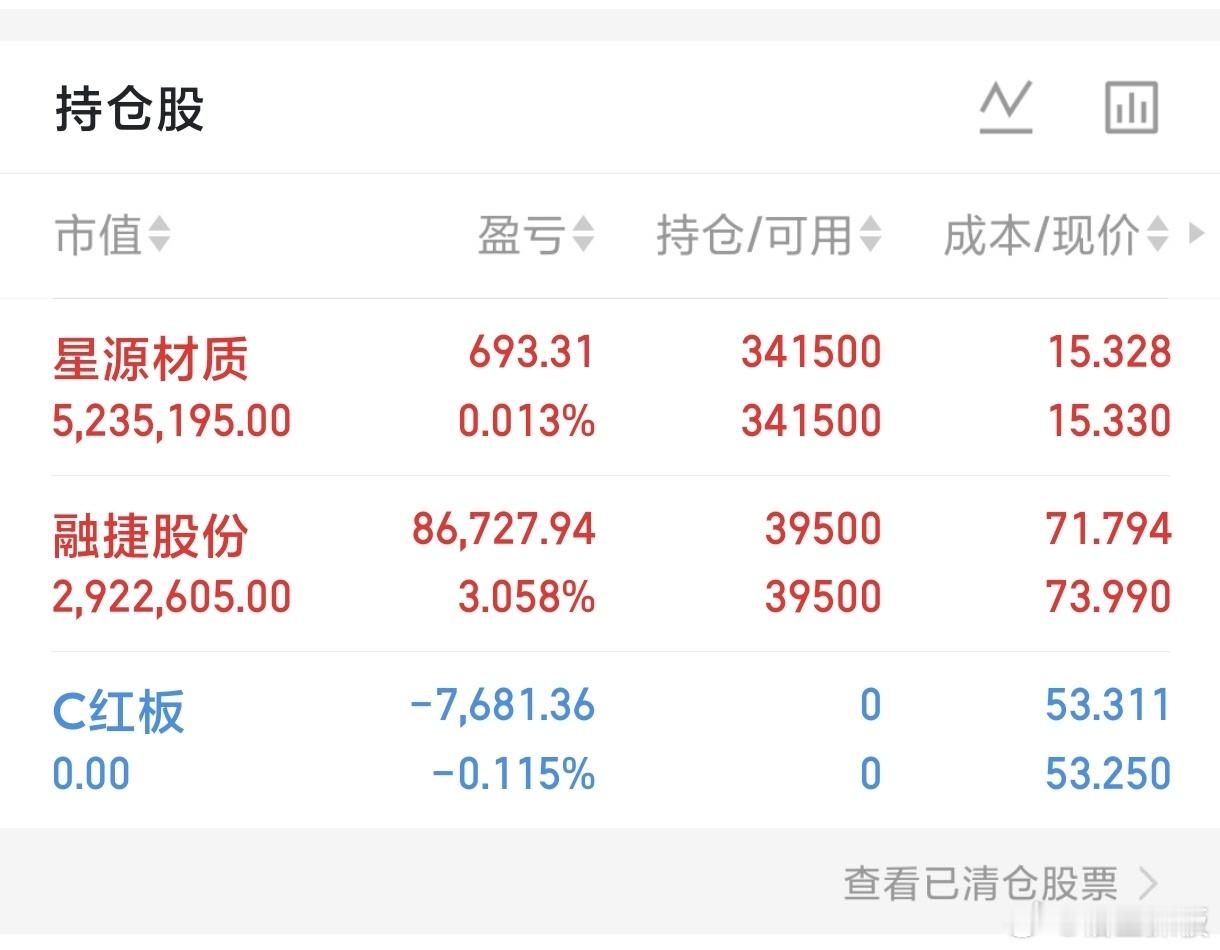Open the trend line chart view icon
The width and height of the screenshot is (1220, 950).
[1006, 105]
